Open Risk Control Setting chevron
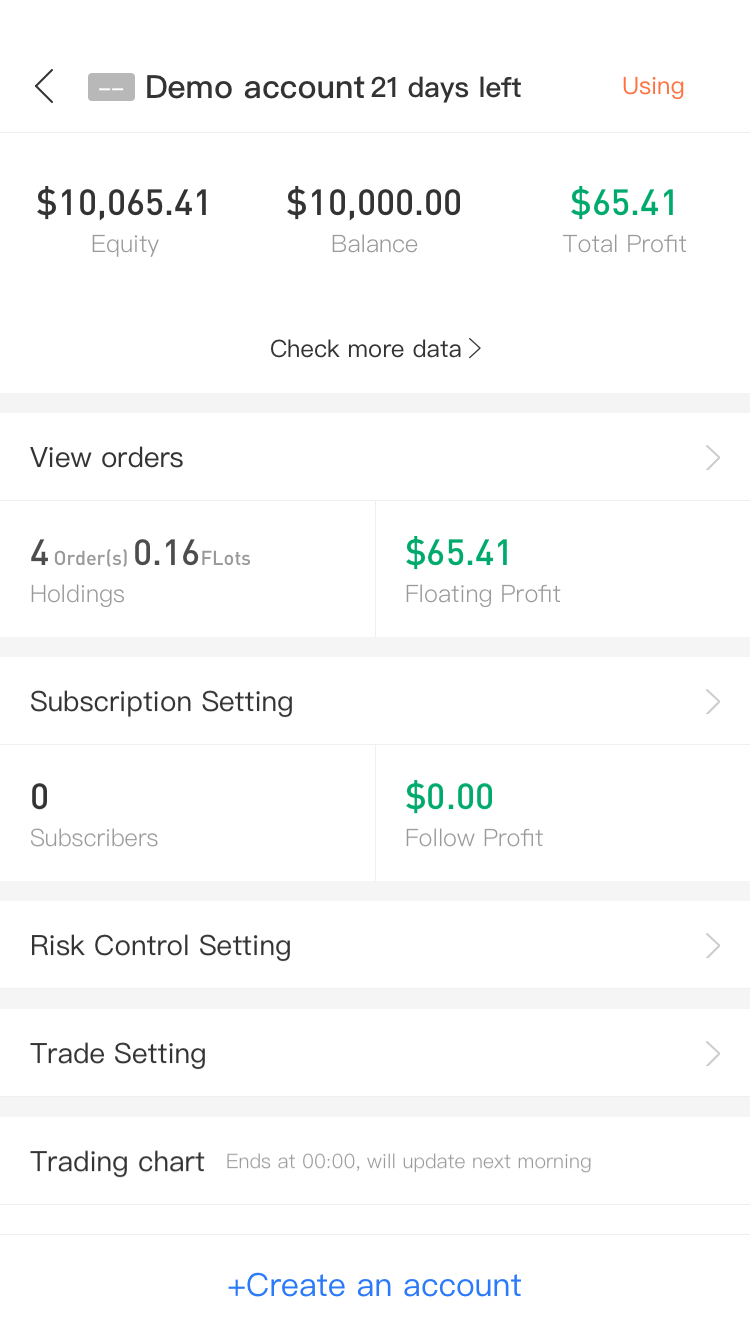Image resolution: width=750 pixels, height=1334 pixels. pos(713,946)
